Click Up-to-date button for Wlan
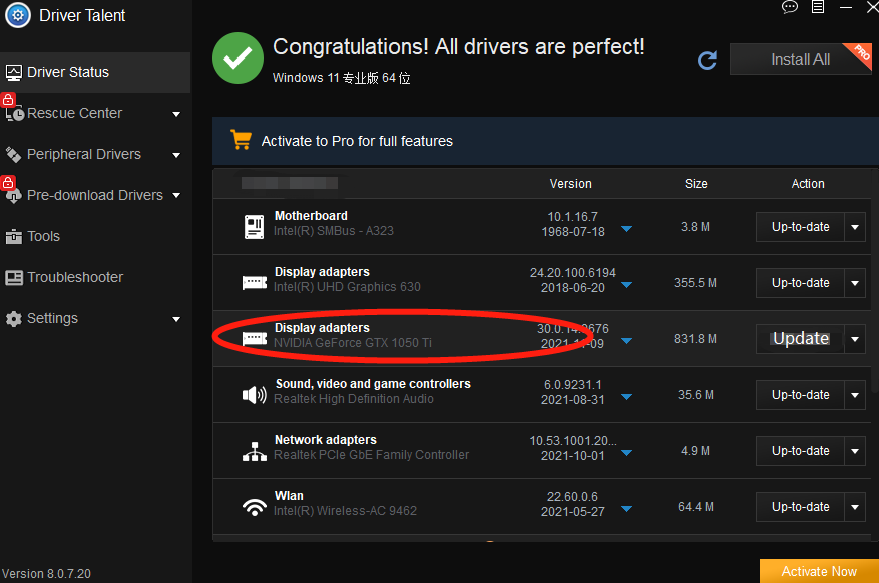 (801, 507)
